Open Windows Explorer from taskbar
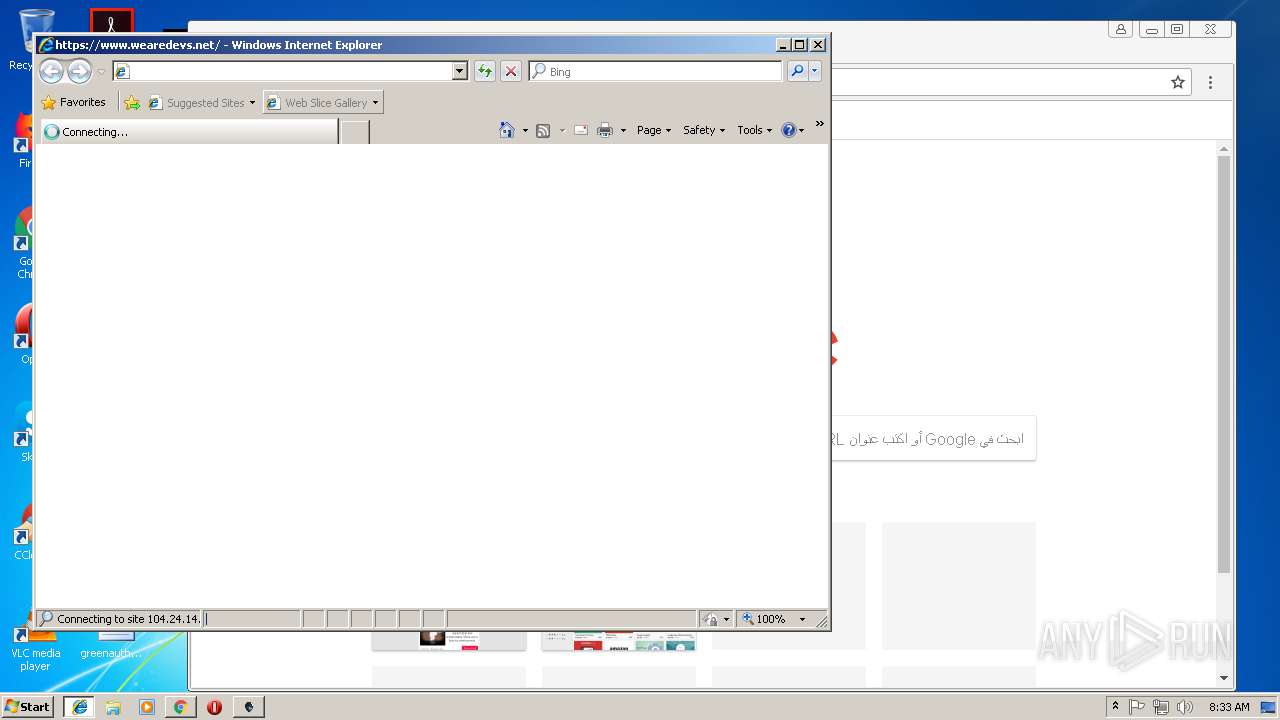The image size is (1280, 720). [113, 706]
